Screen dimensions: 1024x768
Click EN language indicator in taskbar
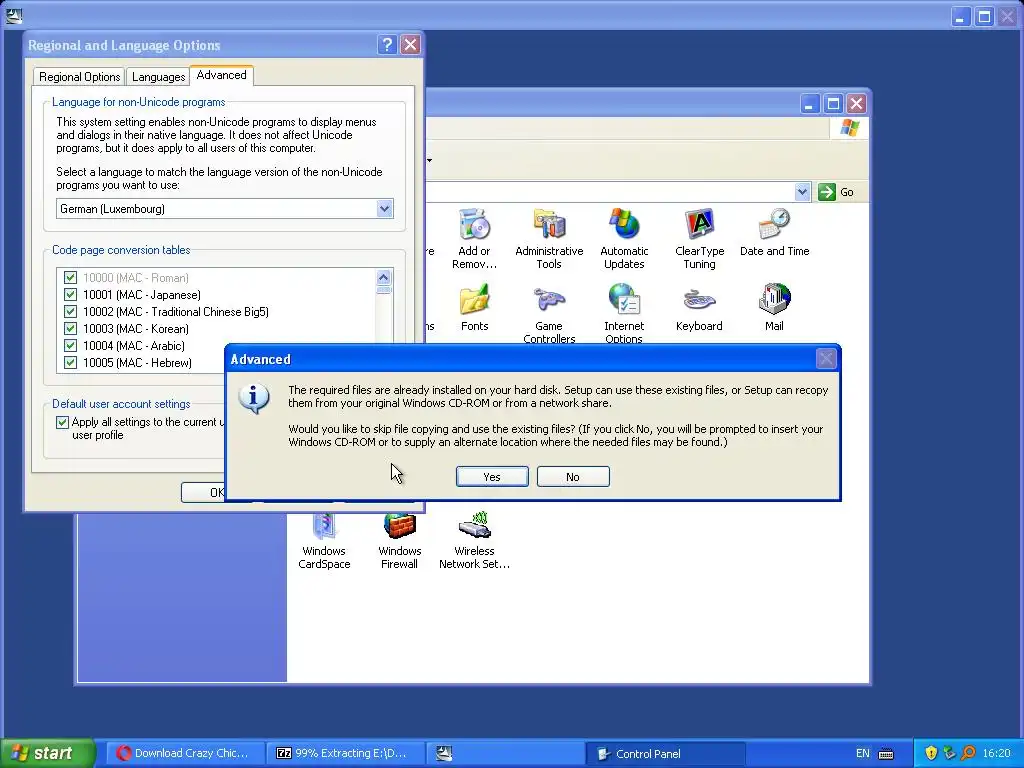pyautogui.click(x=863, y=754)
